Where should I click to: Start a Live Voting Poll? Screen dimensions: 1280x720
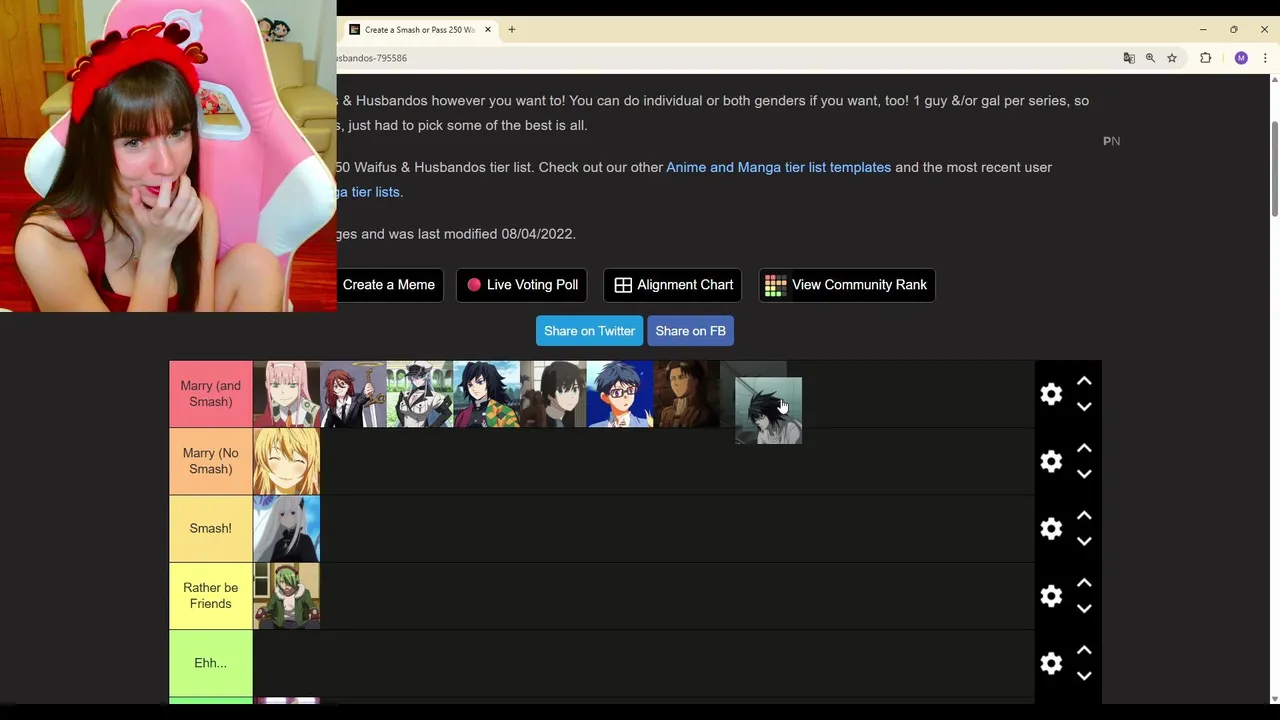click(522, 285)
